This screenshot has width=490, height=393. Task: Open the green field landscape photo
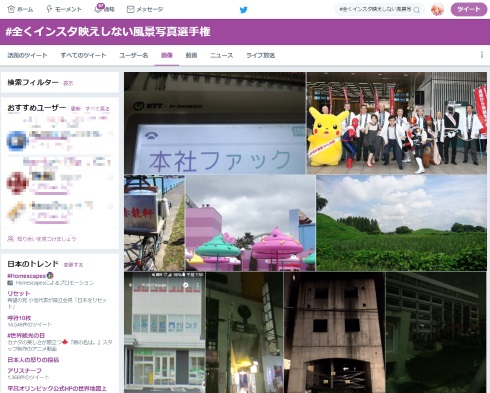pos(401,223)
